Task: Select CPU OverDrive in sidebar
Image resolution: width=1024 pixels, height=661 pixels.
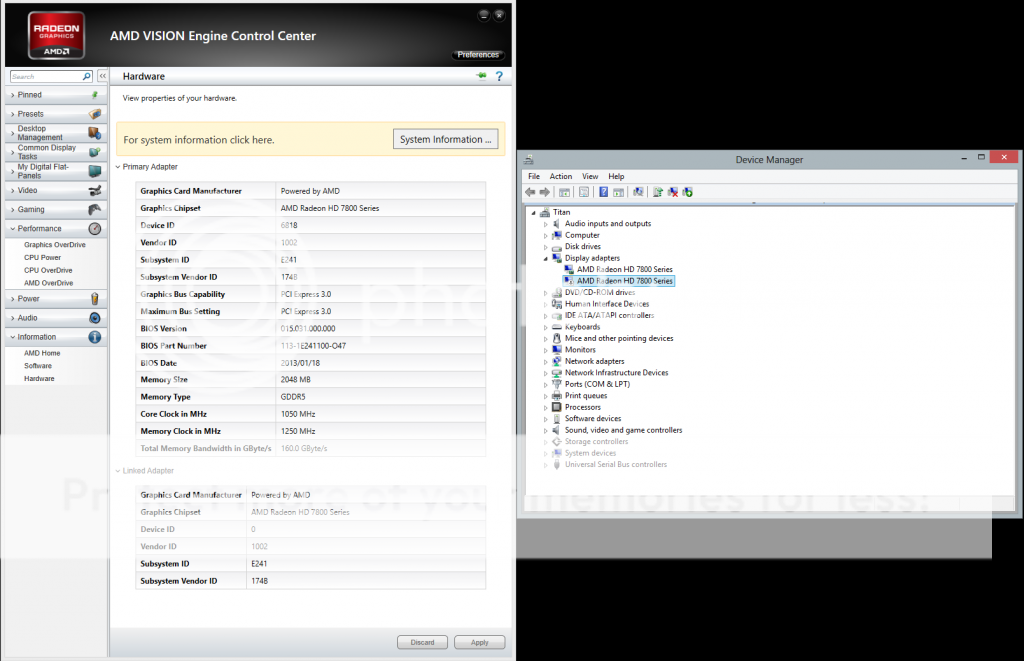Action: 48,270
